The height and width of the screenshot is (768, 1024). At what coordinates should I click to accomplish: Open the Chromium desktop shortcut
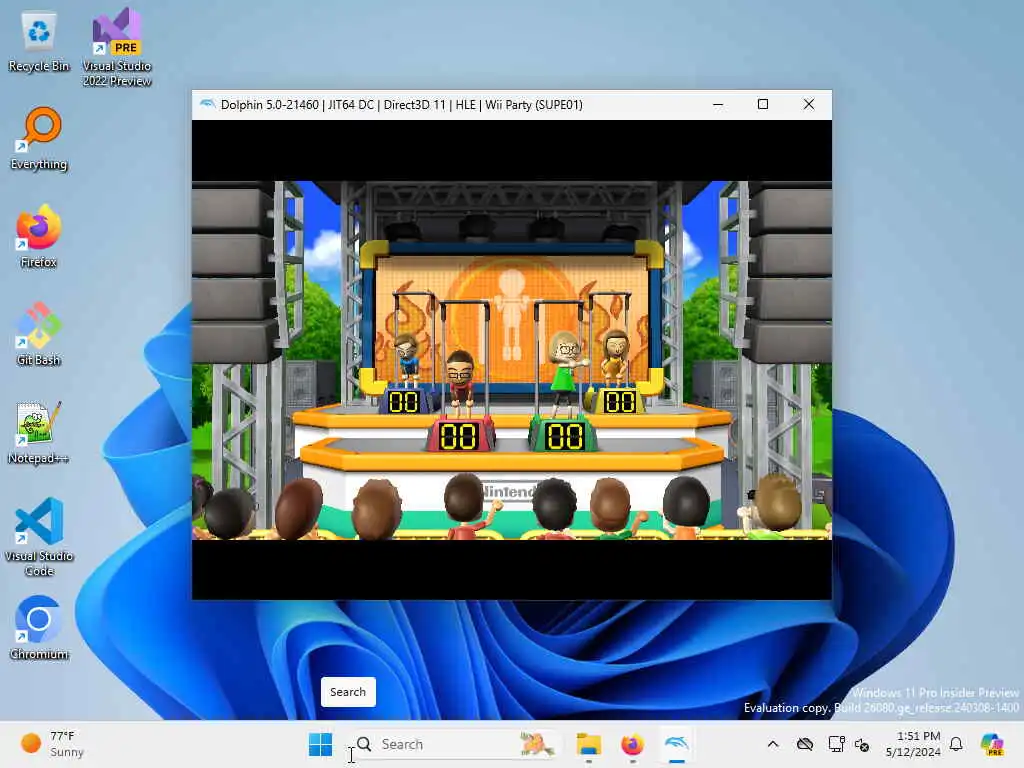point(39,628)
